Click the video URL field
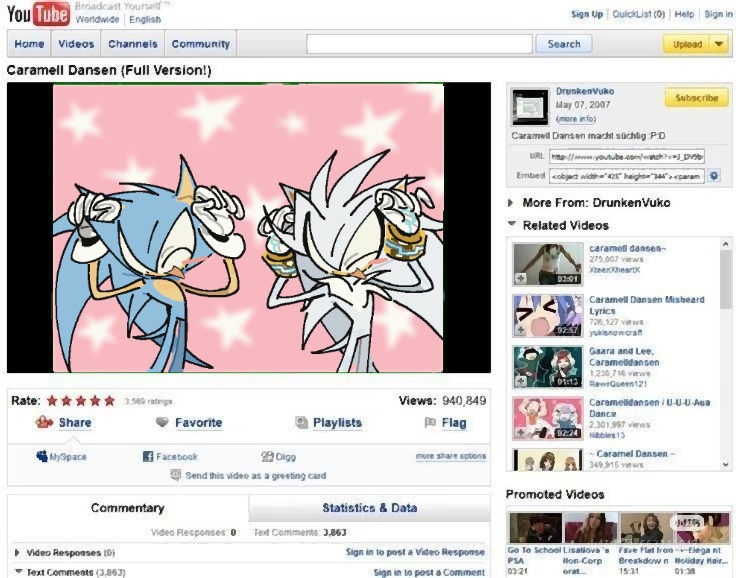Viewport: 736px width, 578px height. pos(627,156)
